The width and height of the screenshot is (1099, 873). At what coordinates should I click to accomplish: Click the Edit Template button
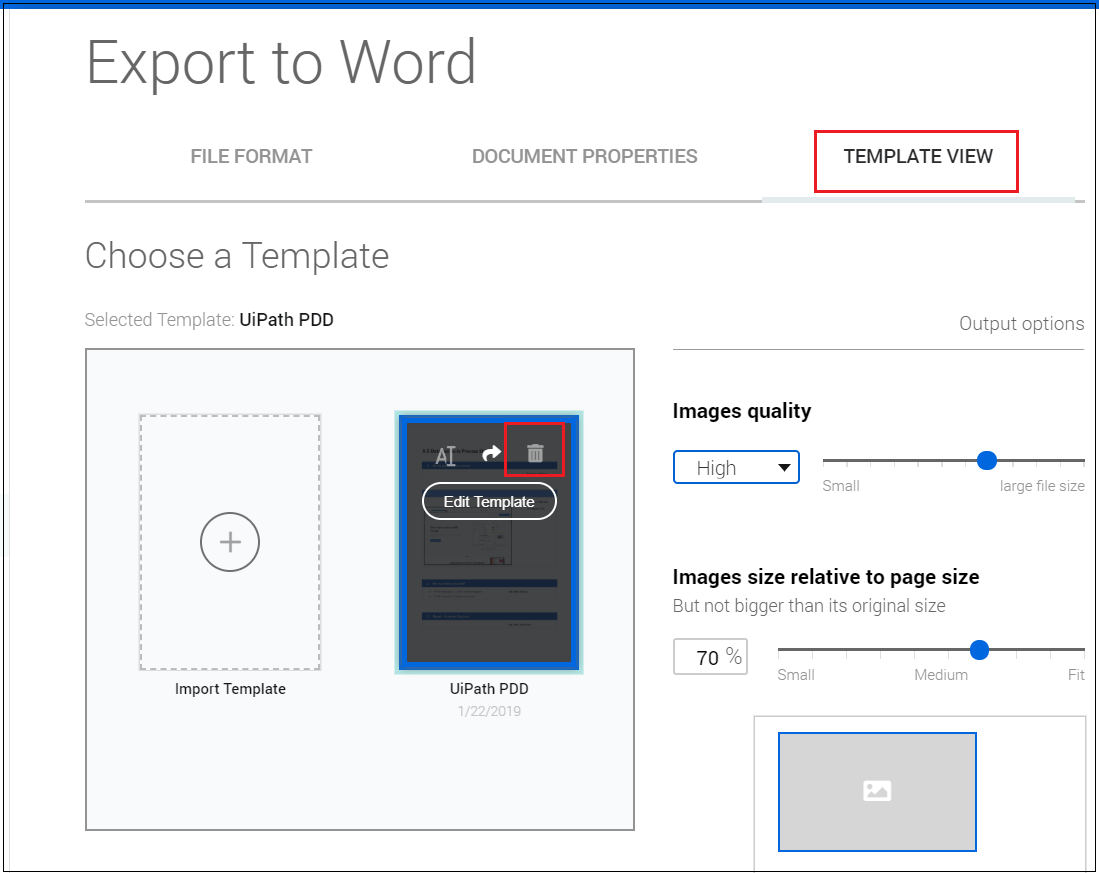coord(489,502)
